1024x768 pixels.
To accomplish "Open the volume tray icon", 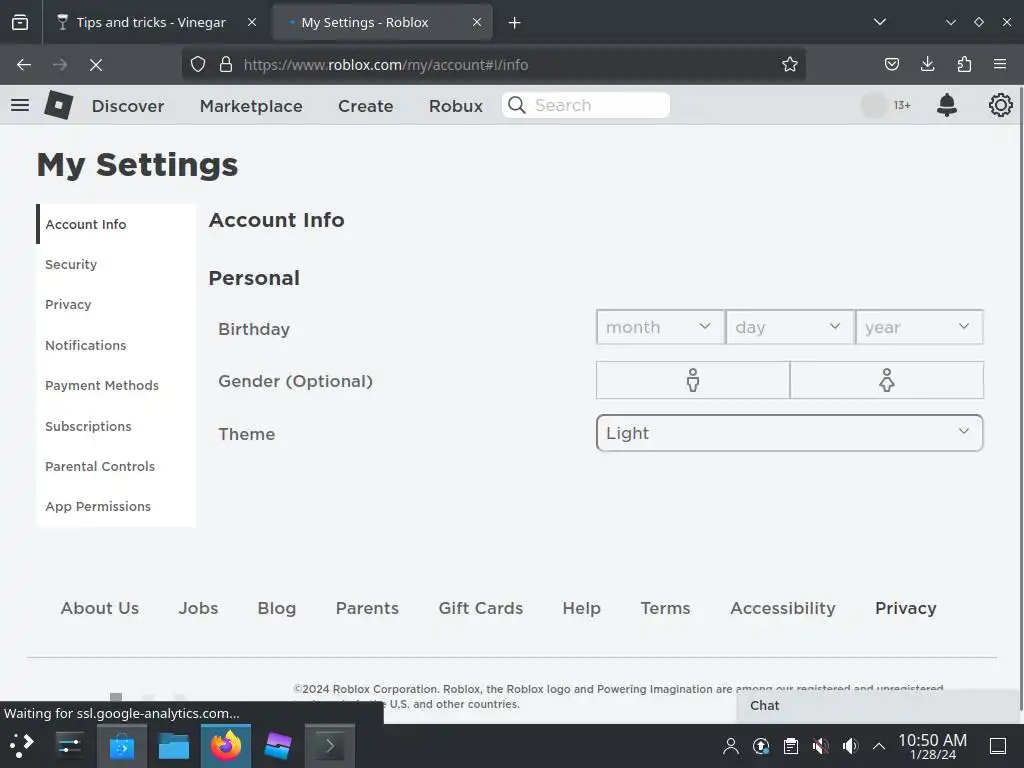I will [850, 745].
